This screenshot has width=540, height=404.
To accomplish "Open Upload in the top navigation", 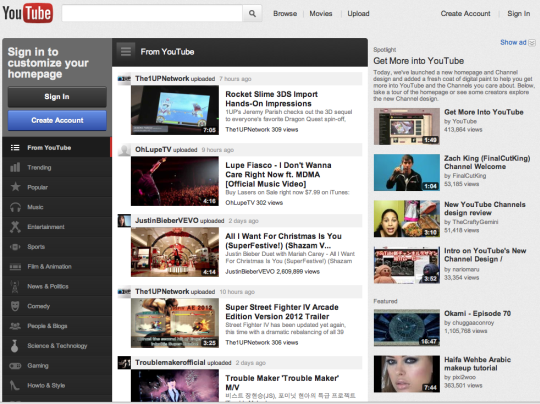I will point(358,14).
